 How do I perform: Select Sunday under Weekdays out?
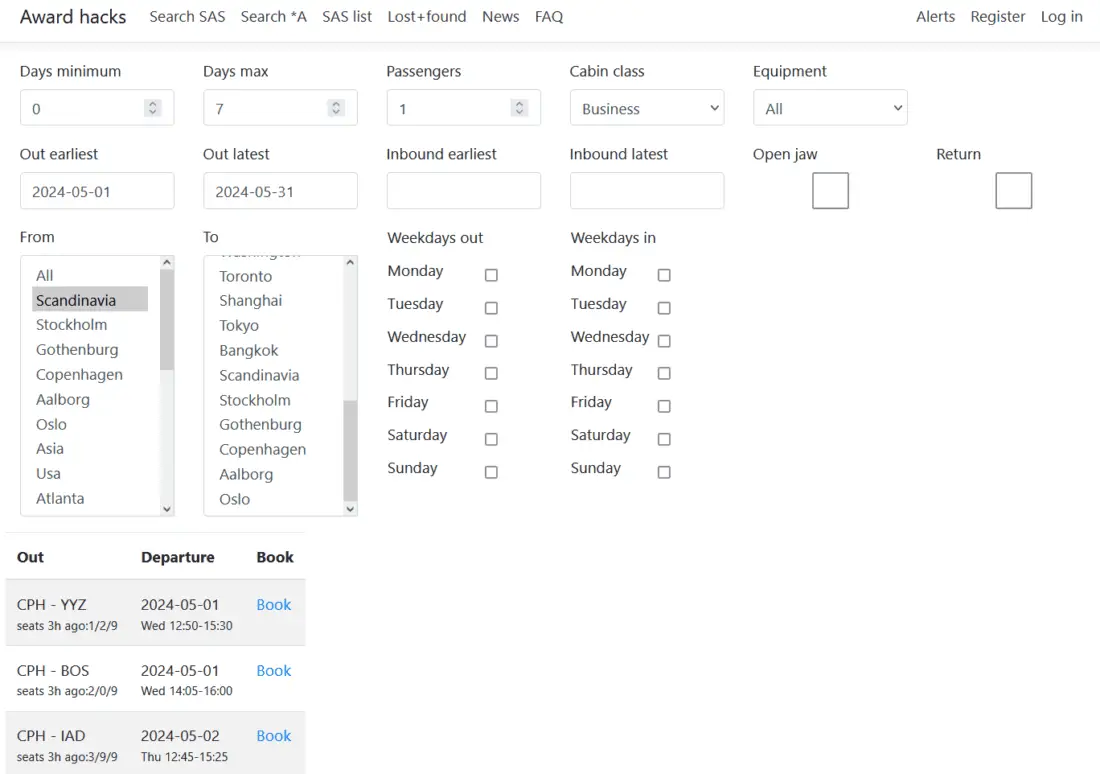pyautogui.click(x=491, y=472)
